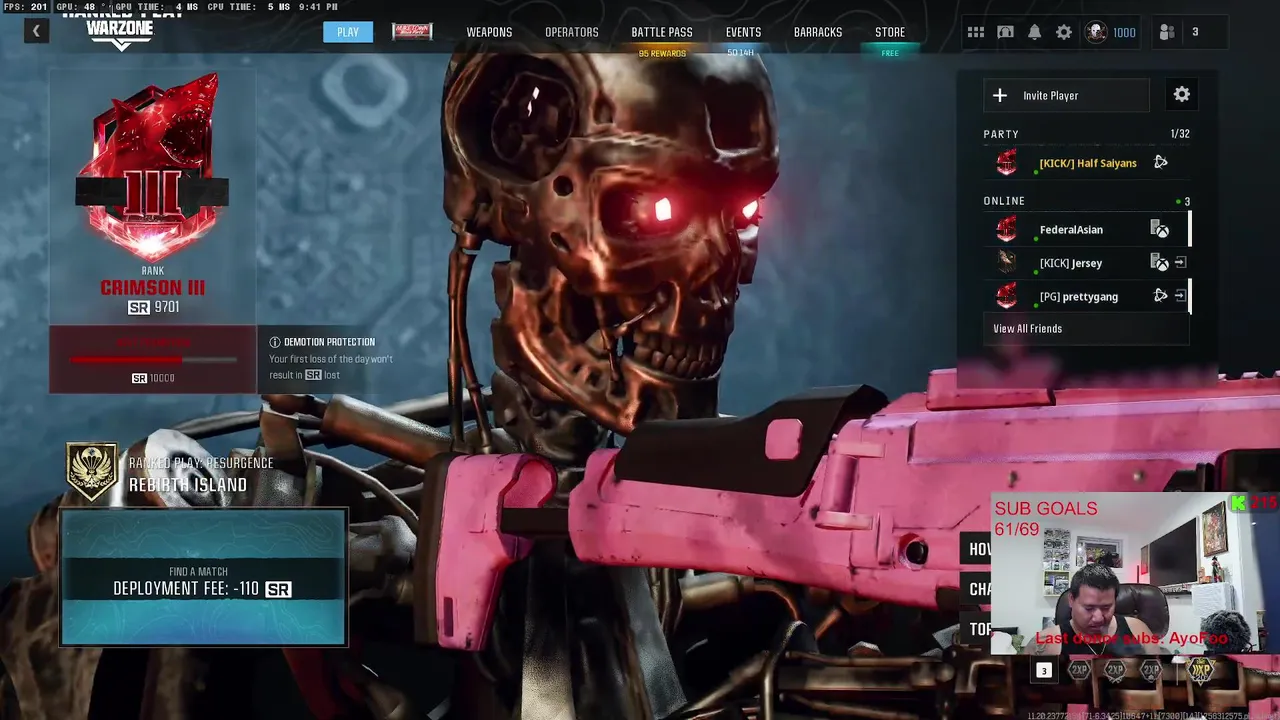Viewport: 1280px width, 720px height.
Task: Click Jersey's player emblem
Action: tap(1007, 262)
